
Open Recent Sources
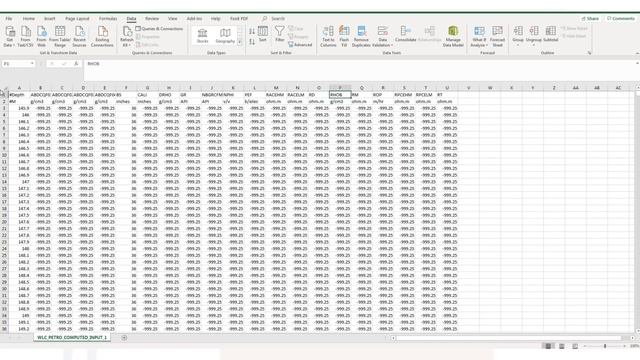coord(80,36)
